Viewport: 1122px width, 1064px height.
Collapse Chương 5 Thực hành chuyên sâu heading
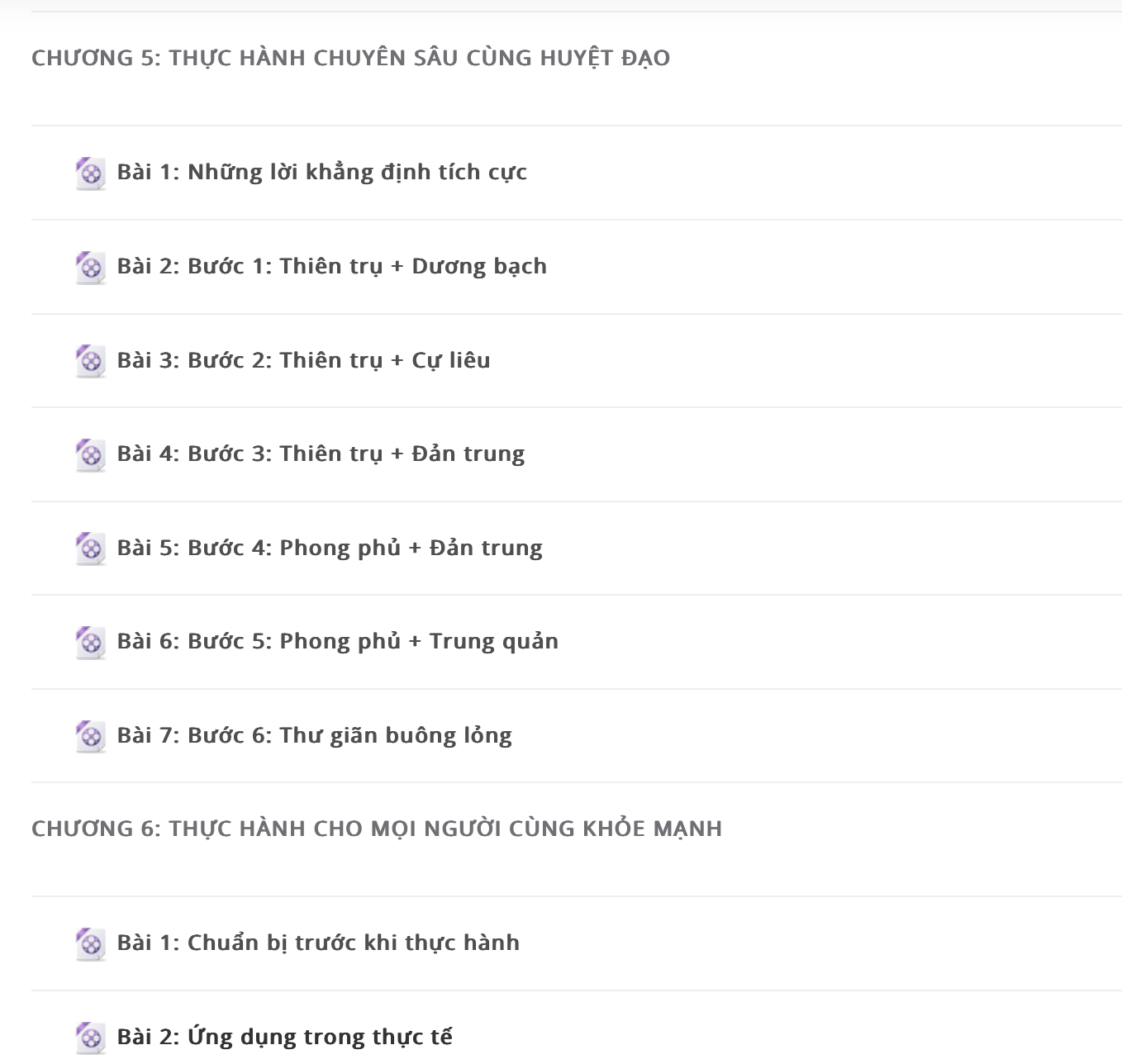350,58
